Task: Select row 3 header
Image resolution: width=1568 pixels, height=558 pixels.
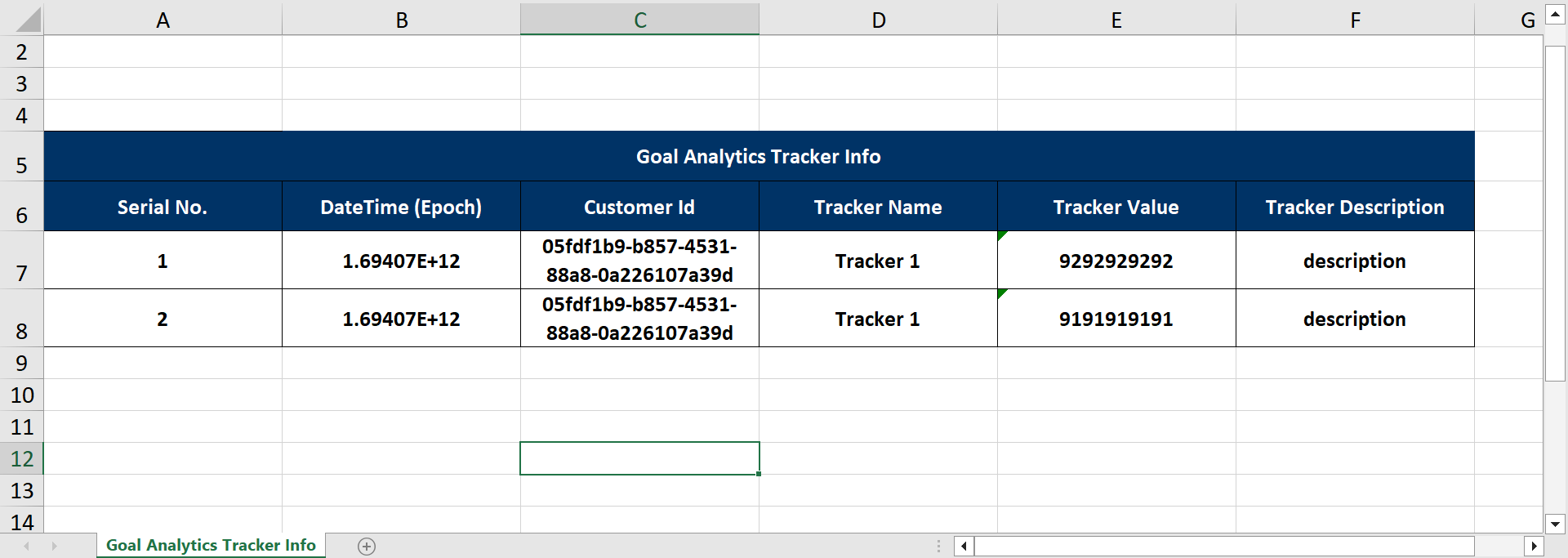Action: [x=22, y=83]
